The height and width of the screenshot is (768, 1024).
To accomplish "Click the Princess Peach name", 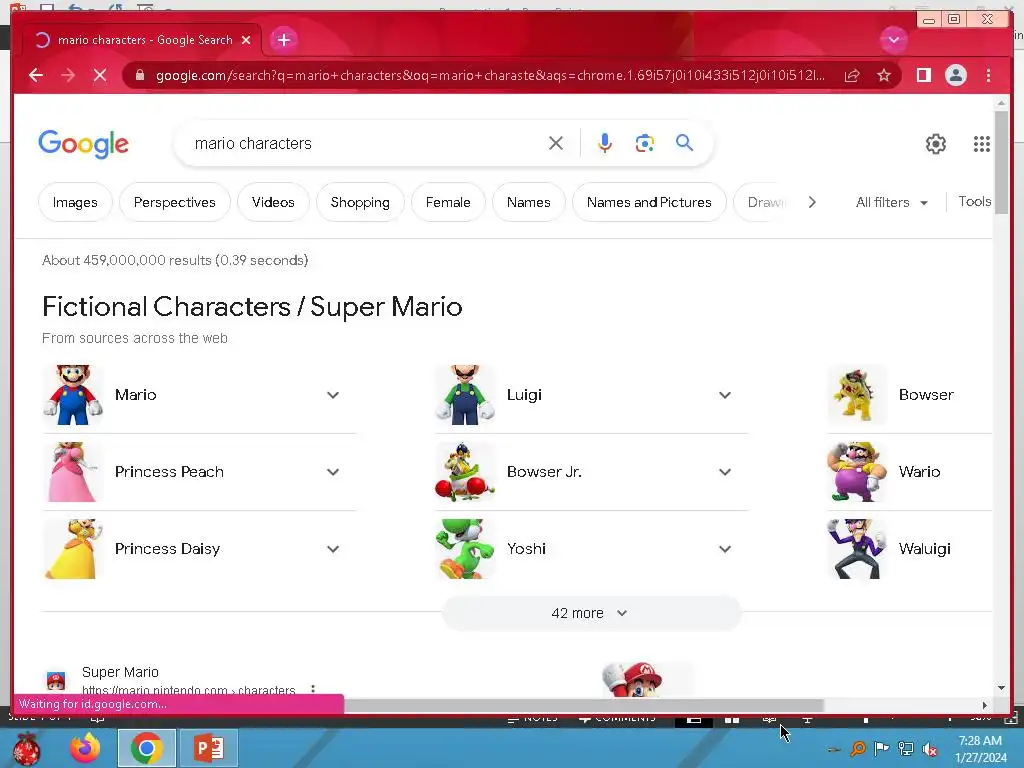I will [x=169, y=472].
